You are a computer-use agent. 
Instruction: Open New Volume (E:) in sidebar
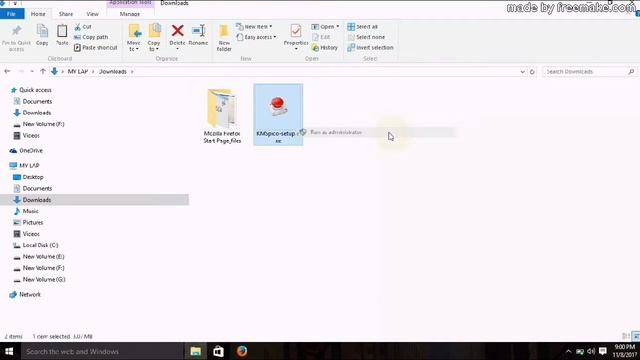click(x=43, y=257)
